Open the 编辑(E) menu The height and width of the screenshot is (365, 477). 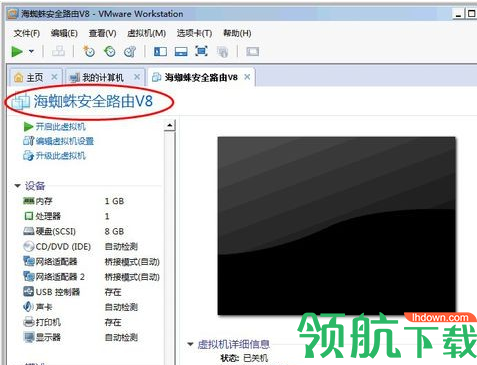click(x=64, y=33)
